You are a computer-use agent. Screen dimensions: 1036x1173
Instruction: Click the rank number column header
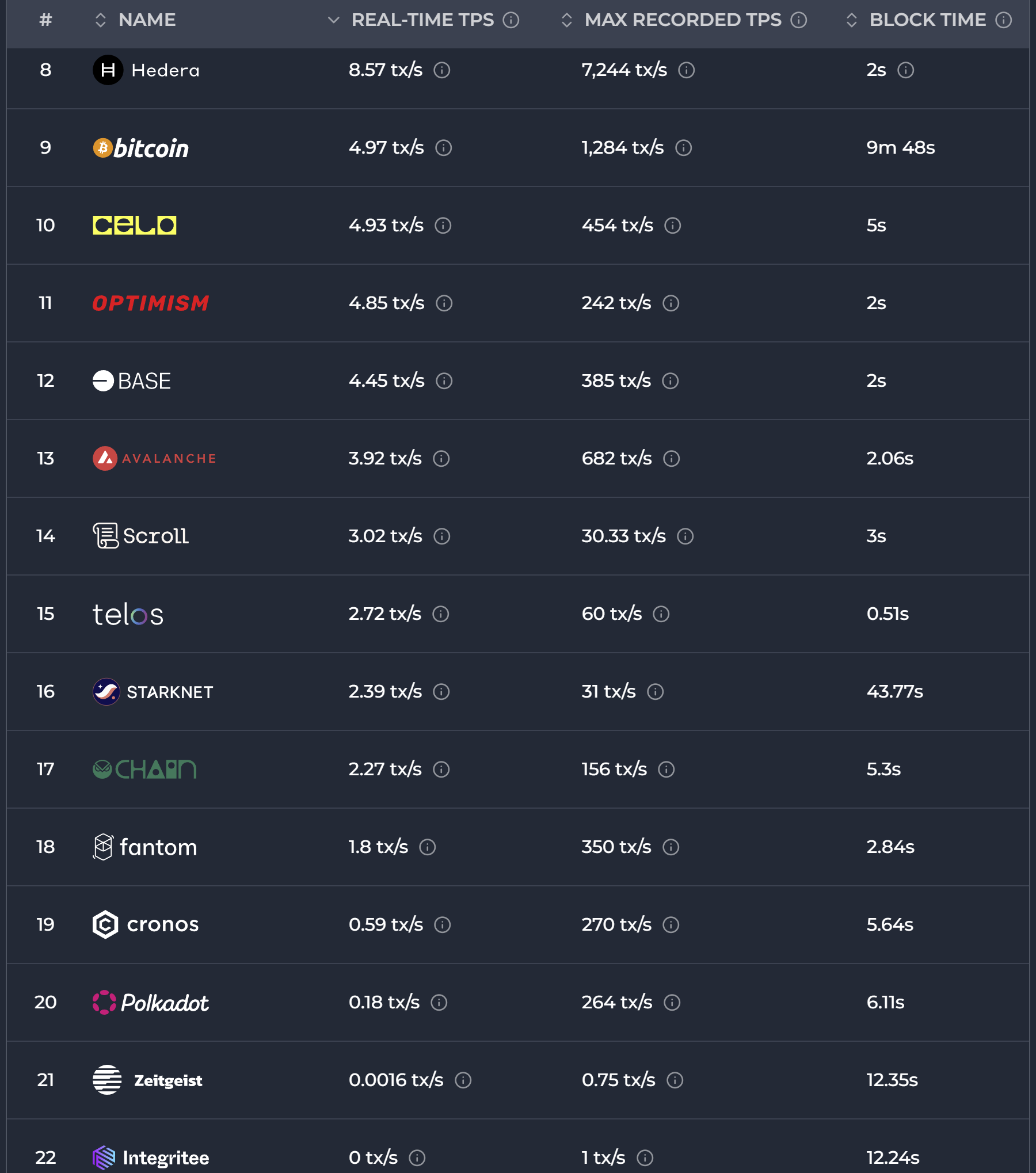point(45,20)
